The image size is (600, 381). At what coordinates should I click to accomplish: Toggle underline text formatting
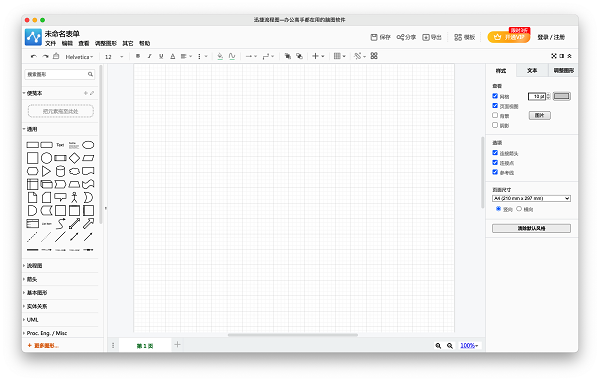(161, 56)
